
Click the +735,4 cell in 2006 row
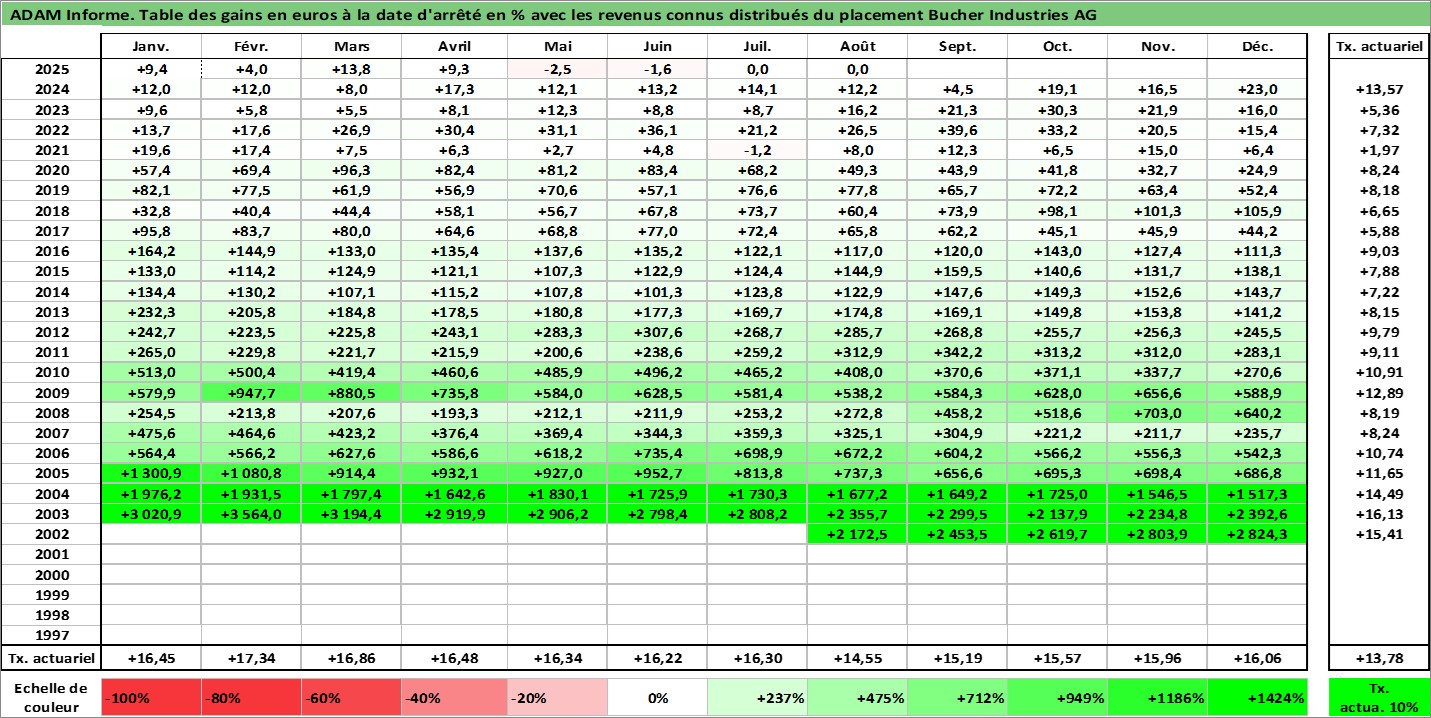click(658, 453)
